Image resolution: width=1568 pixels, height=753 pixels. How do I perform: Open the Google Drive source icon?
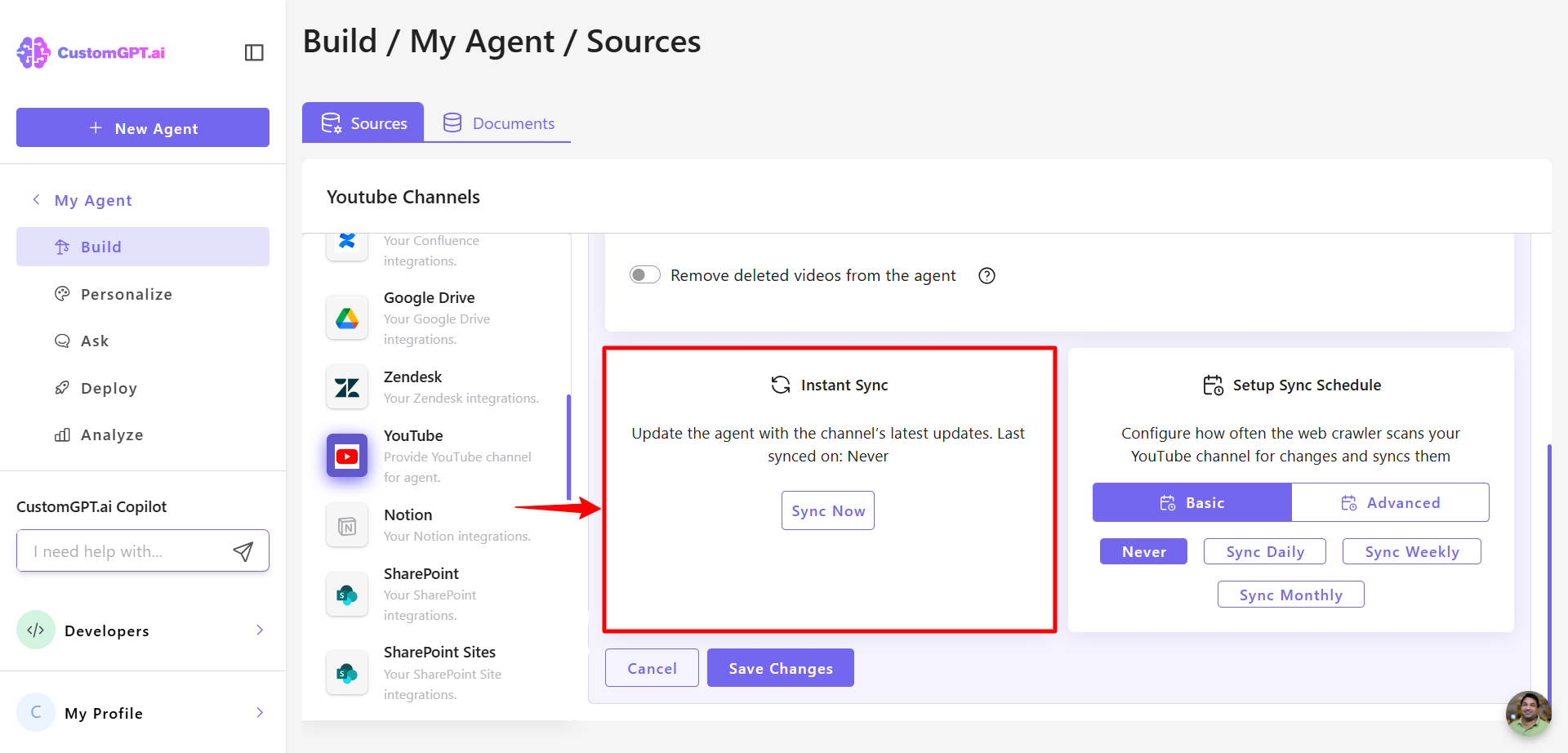coord(347,318)
